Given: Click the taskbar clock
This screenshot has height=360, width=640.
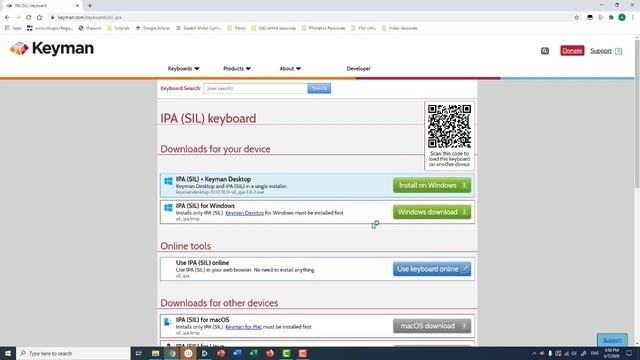Looking at the screenshot, I should (x=611, y=353).
